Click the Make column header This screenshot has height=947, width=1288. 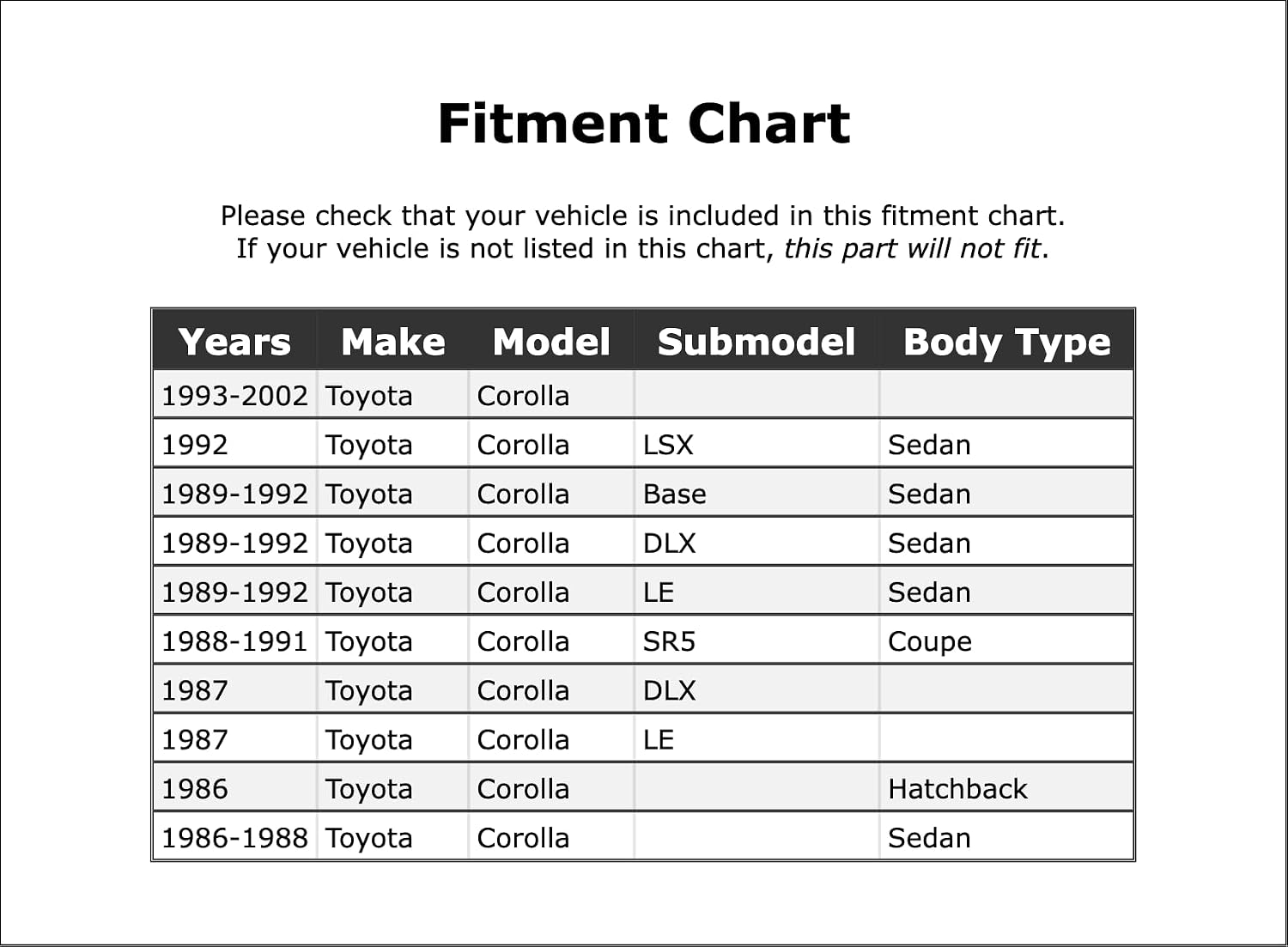pyautogui.click(x=392, y=341)
